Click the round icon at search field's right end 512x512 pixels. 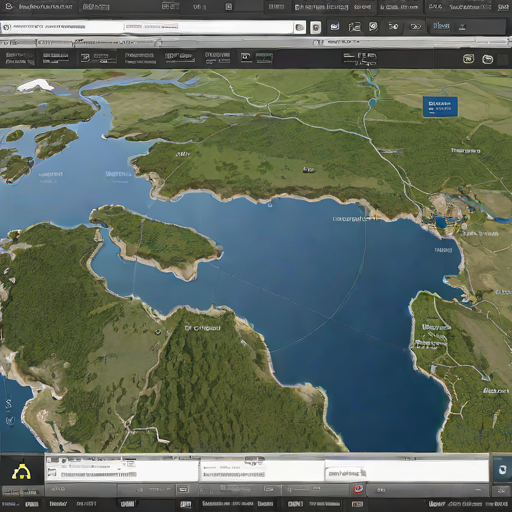[x=299, y=28]
